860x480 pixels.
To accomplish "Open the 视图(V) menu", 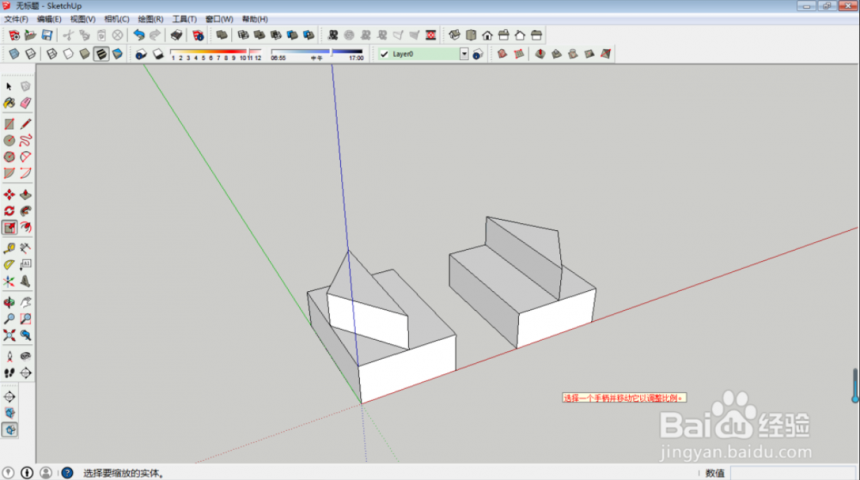I will pos(83,19).
